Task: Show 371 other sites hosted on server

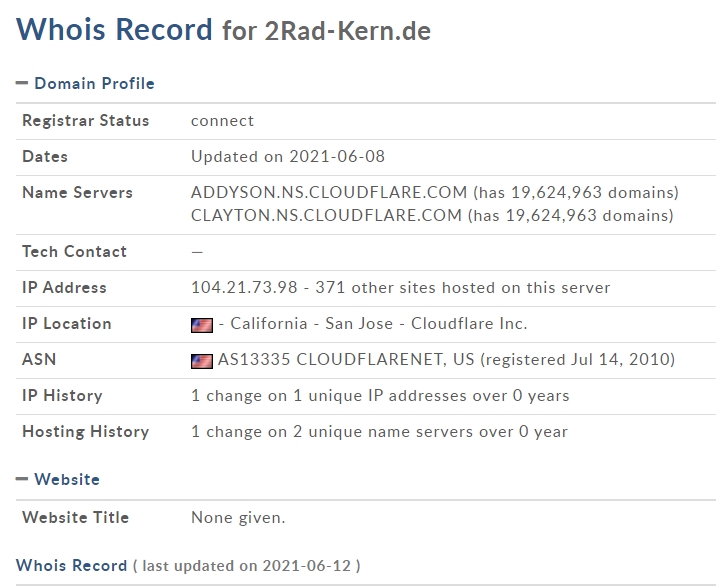Action: (x=462, y=288)
